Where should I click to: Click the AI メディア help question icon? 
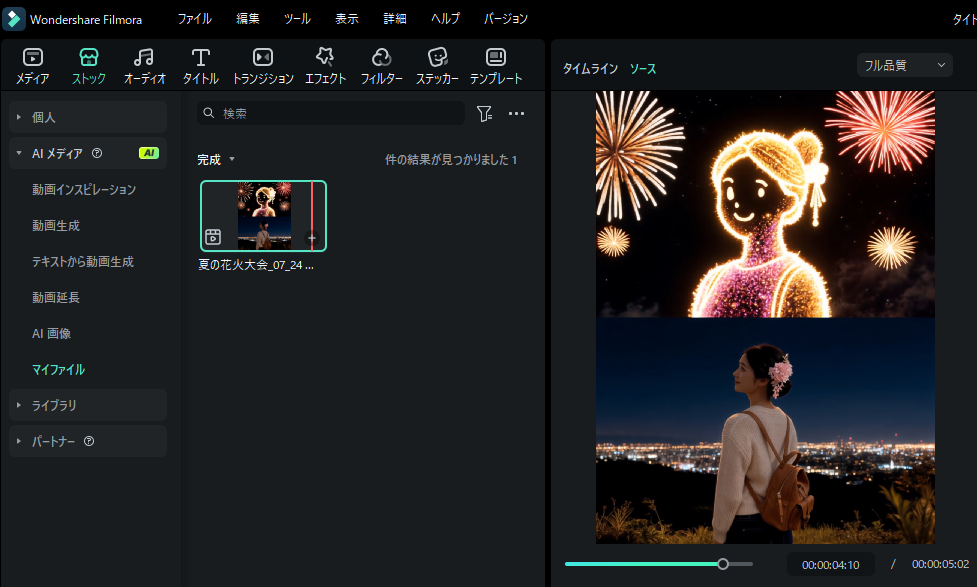pyautogui.click(x=97, y=153)
